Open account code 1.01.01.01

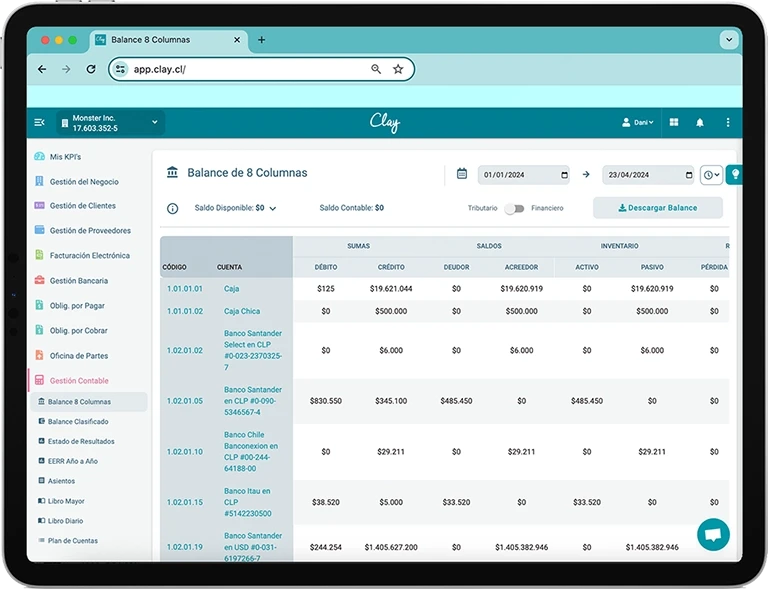(185, 289)
